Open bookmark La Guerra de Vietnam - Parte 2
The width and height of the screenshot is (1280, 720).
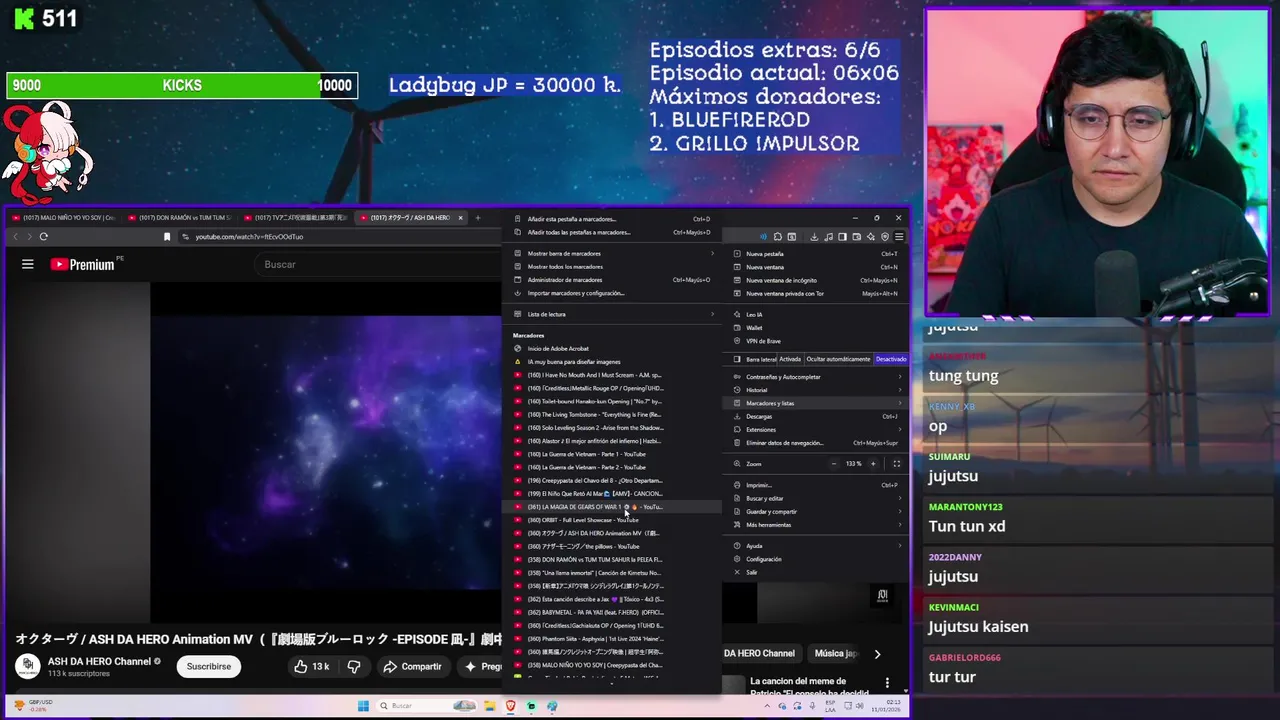coord(612,467)
